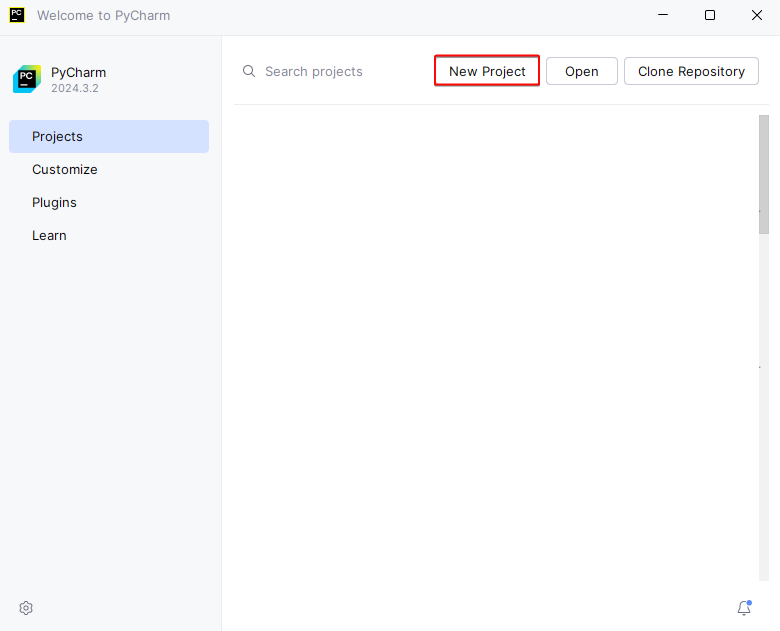Viewport: 780px width, 631px height.
Task: Close the Welcome to PyCharm window
Action: [x=757, y=15]
